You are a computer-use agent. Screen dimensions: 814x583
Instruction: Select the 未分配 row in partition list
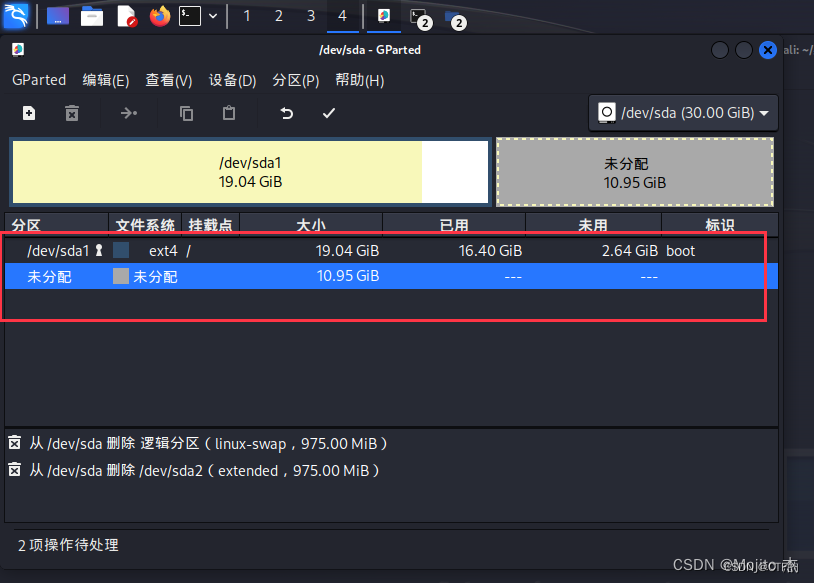391,276
